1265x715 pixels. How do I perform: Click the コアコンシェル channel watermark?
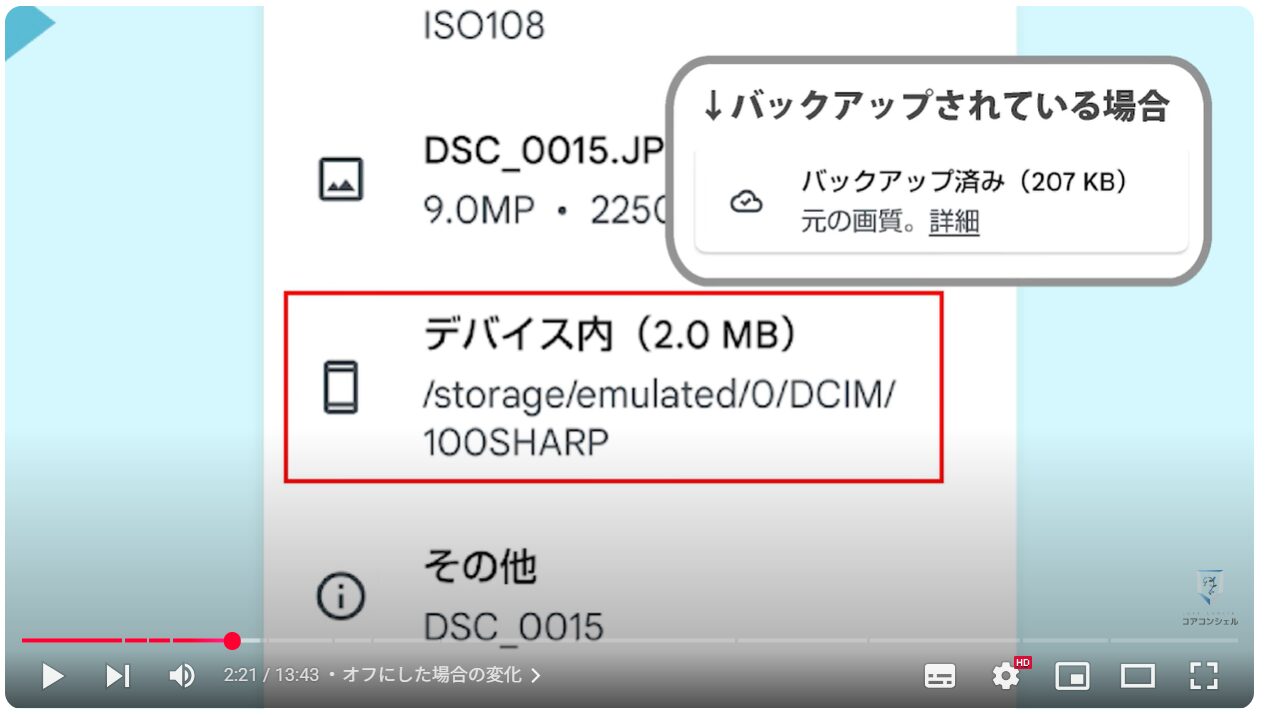pyautogui.click(x=1210, y=598)
